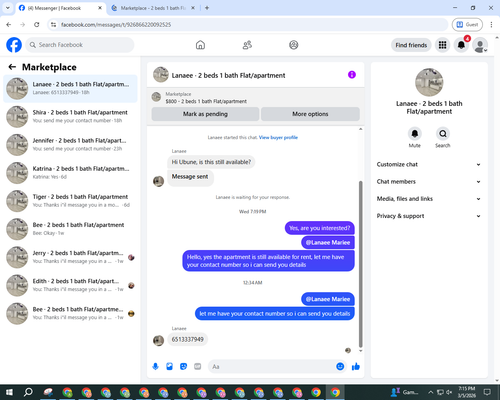Click the address bar URL
The height and width of the screenshot is (400, 500).
[x=116, y=25]
